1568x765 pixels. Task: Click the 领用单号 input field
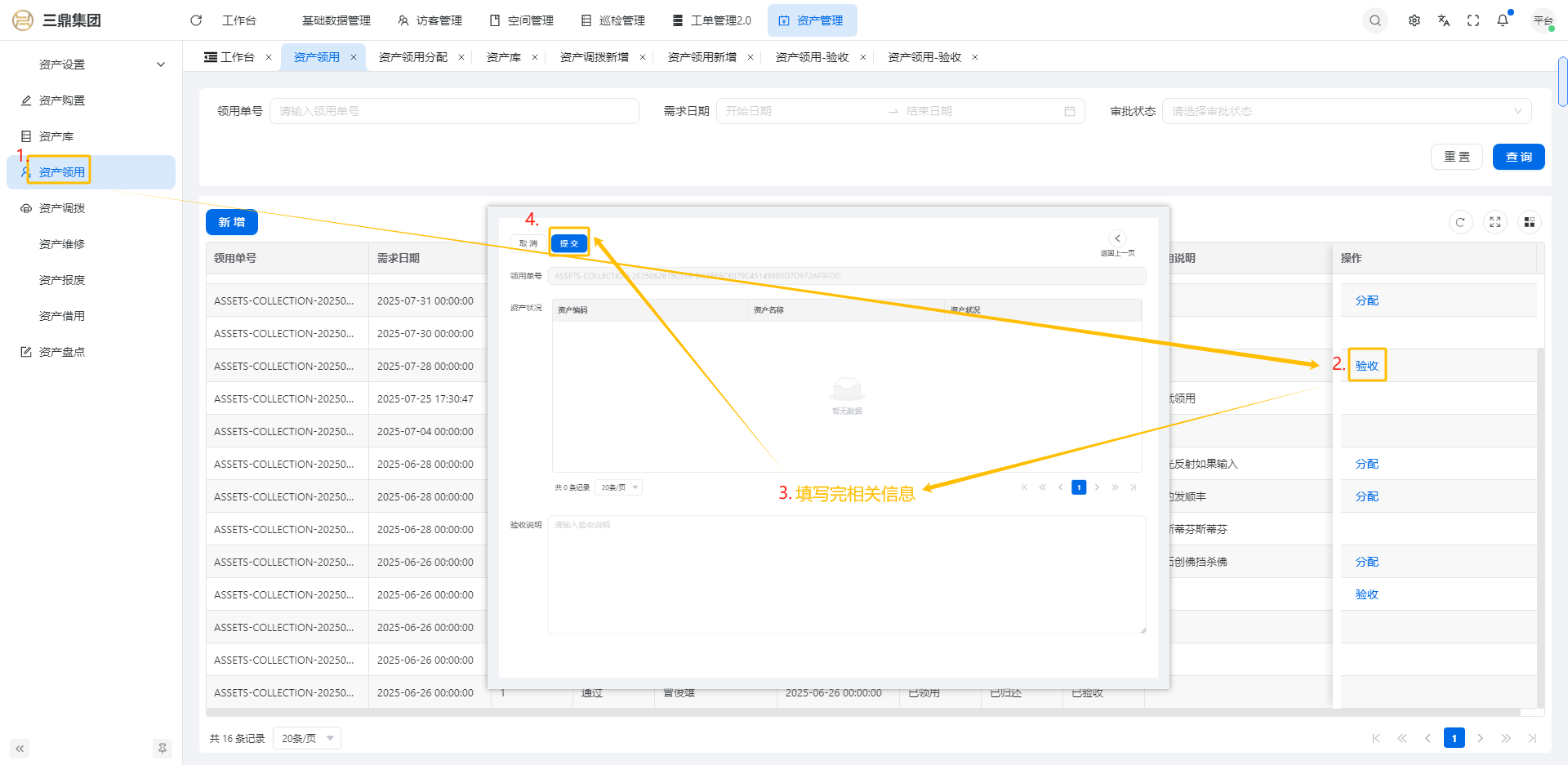coord(454,111)
